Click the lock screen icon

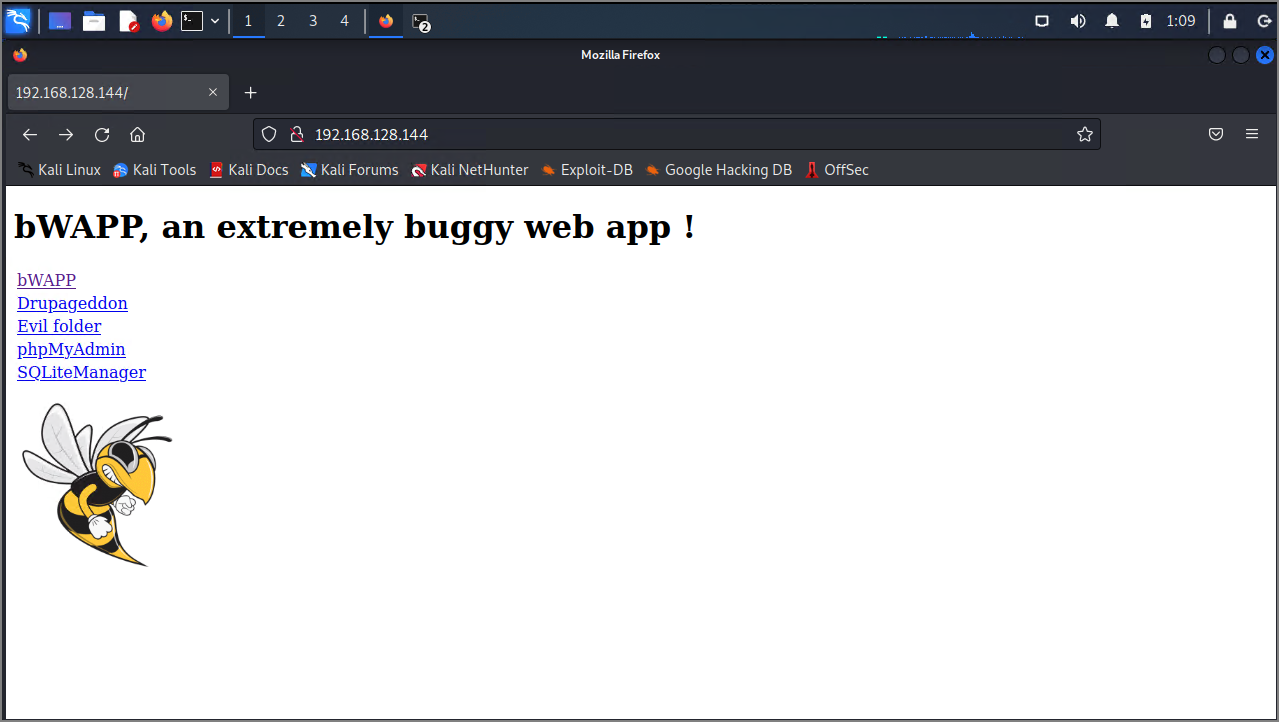(1230, 20)
